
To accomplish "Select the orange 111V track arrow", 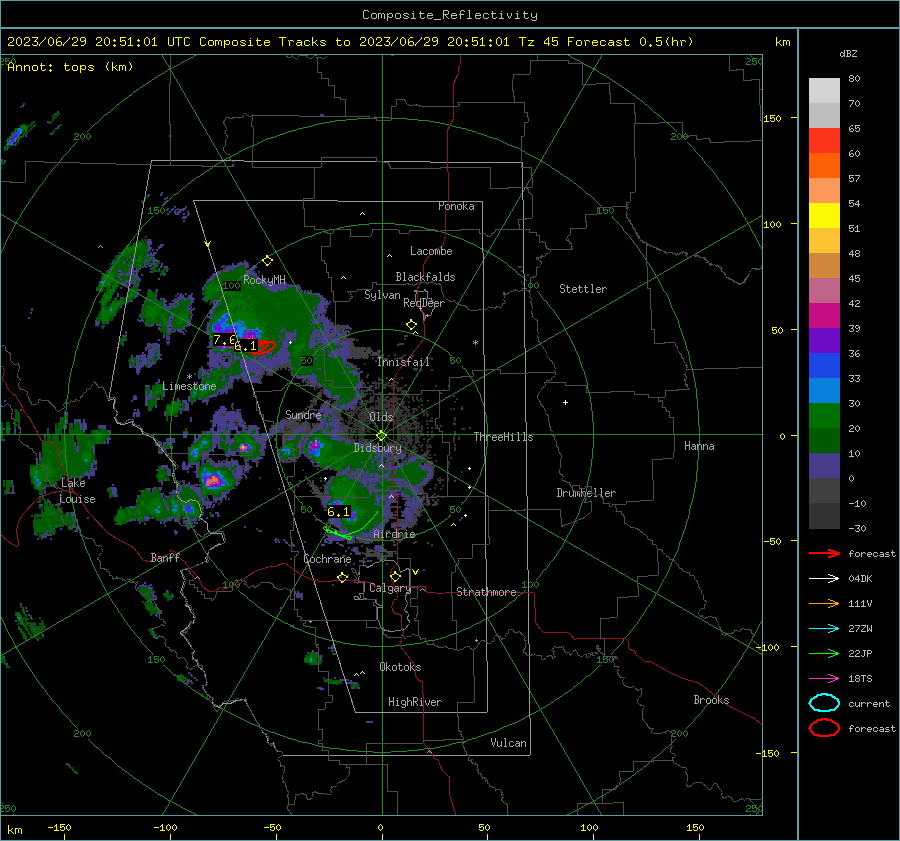I will point(824,603).
